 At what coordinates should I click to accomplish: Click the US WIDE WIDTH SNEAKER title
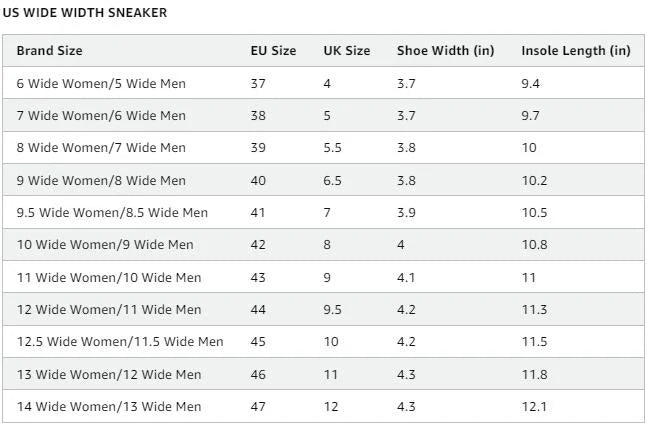pyautogui.click(x=85, y=13)
